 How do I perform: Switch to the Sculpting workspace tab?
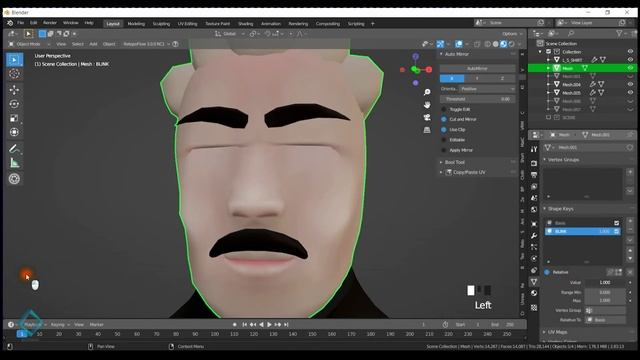(x=161, y=24)
